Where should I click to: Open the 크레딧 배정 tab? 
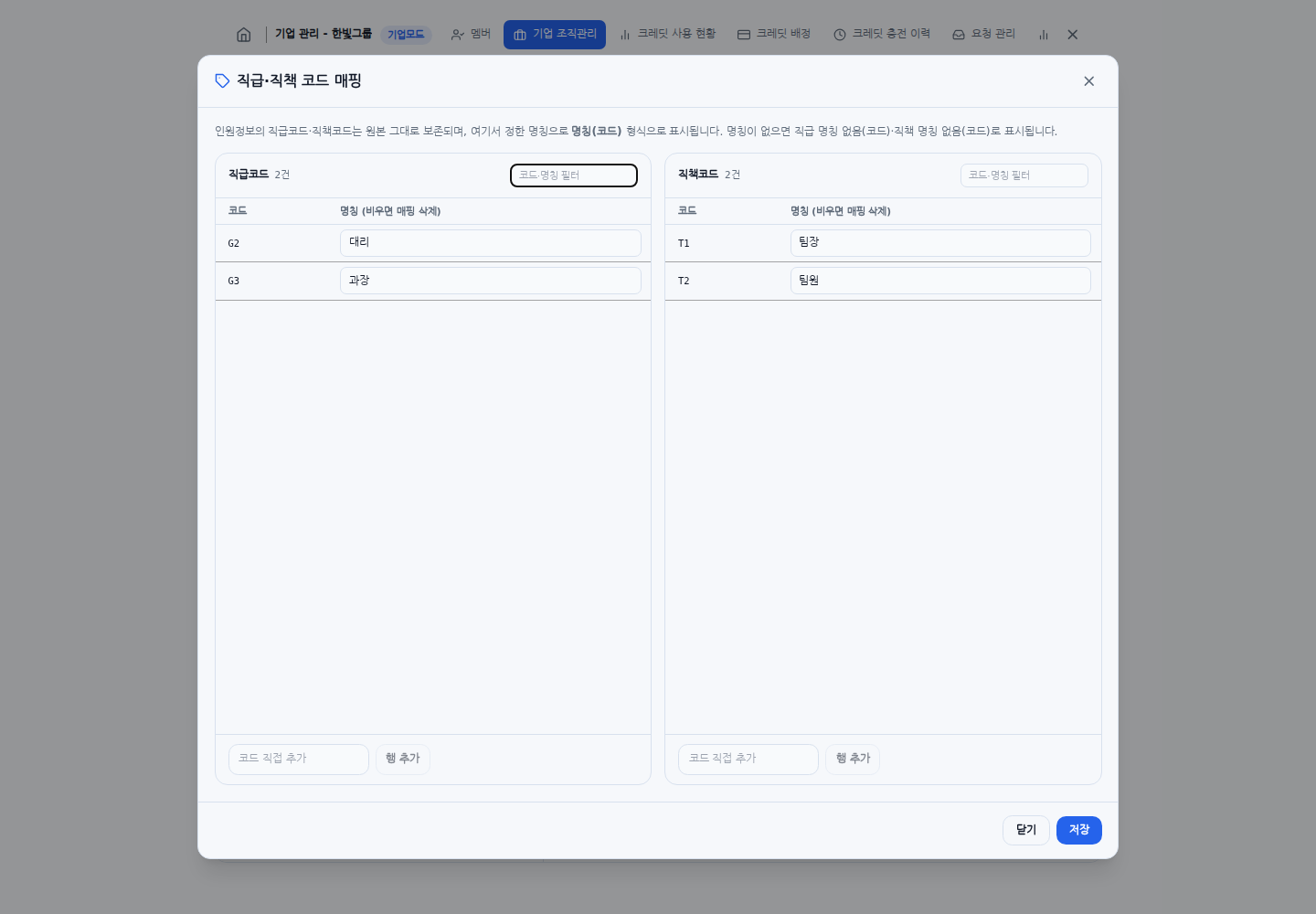(x=774, y=35)
